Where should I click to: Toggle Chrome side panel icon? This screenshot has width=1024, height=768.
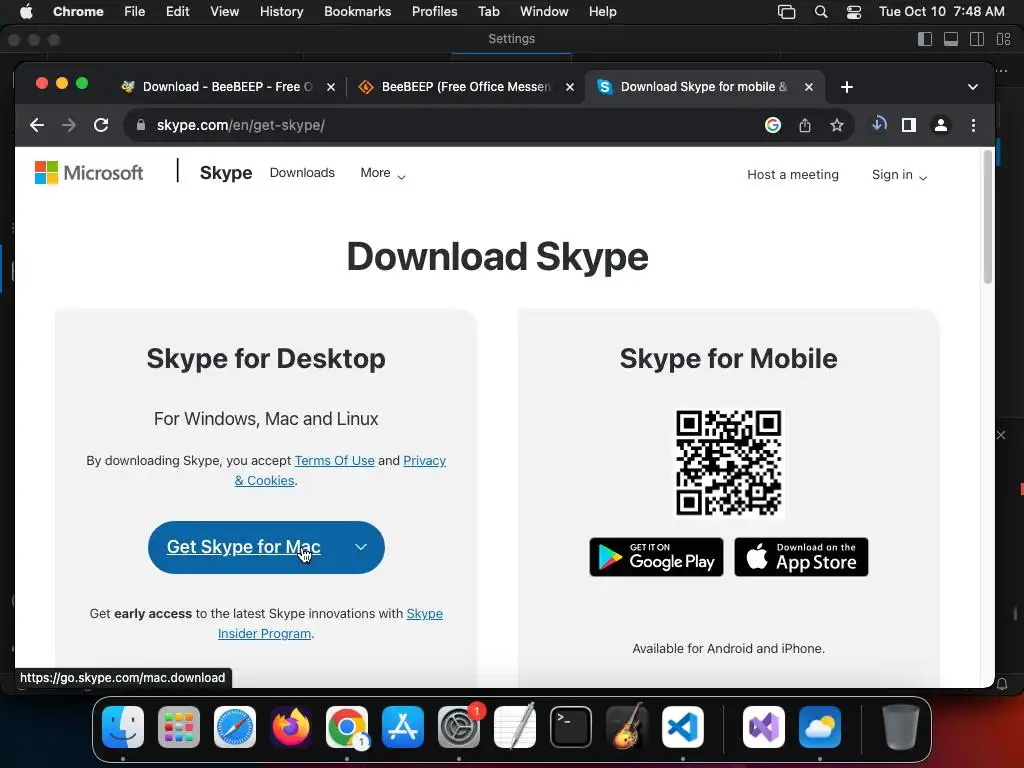908,125
